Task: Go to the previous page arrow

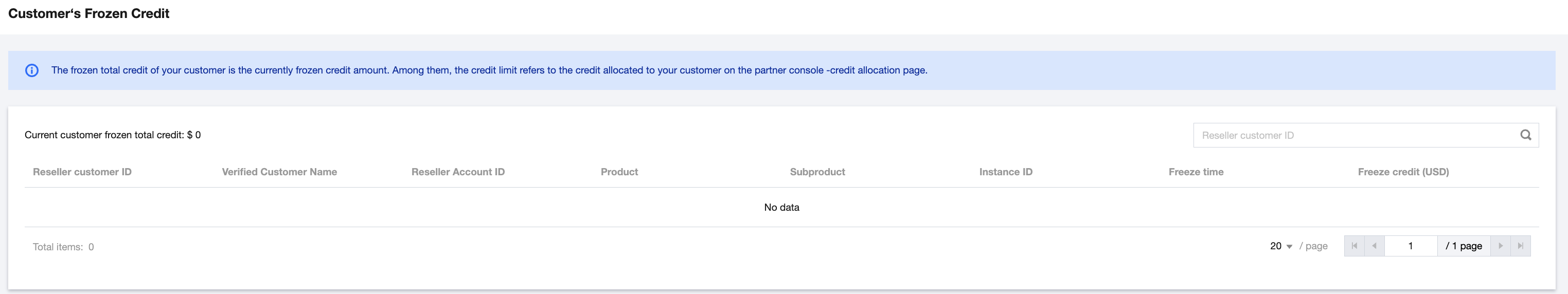Action: (1375, 246)
